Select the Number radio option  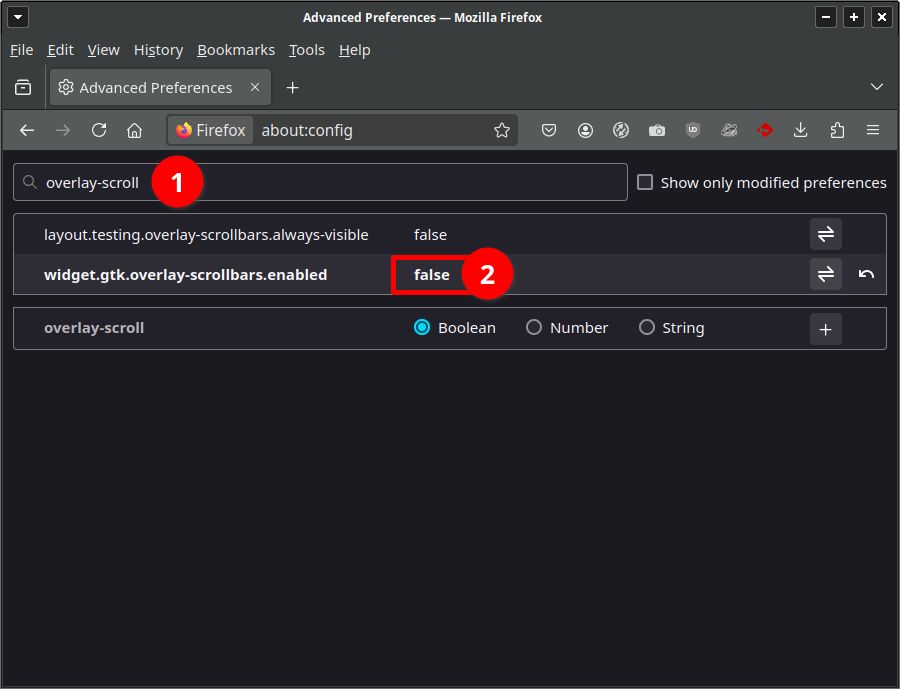click(534, 327)
